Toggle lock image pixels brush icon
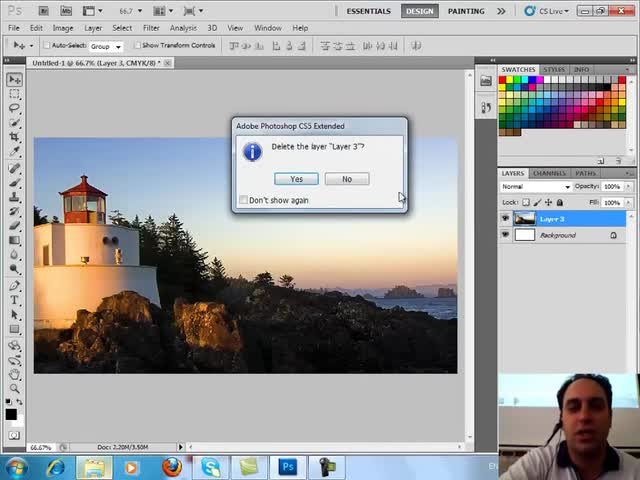 coord(537,202)
